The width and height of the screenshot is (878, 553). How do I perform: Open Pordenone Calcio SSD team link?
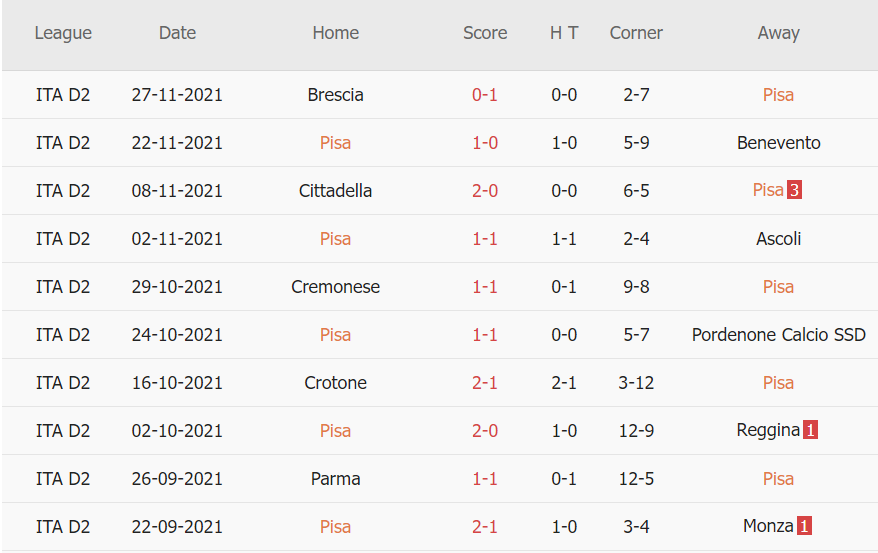click(x=778, y=335)
